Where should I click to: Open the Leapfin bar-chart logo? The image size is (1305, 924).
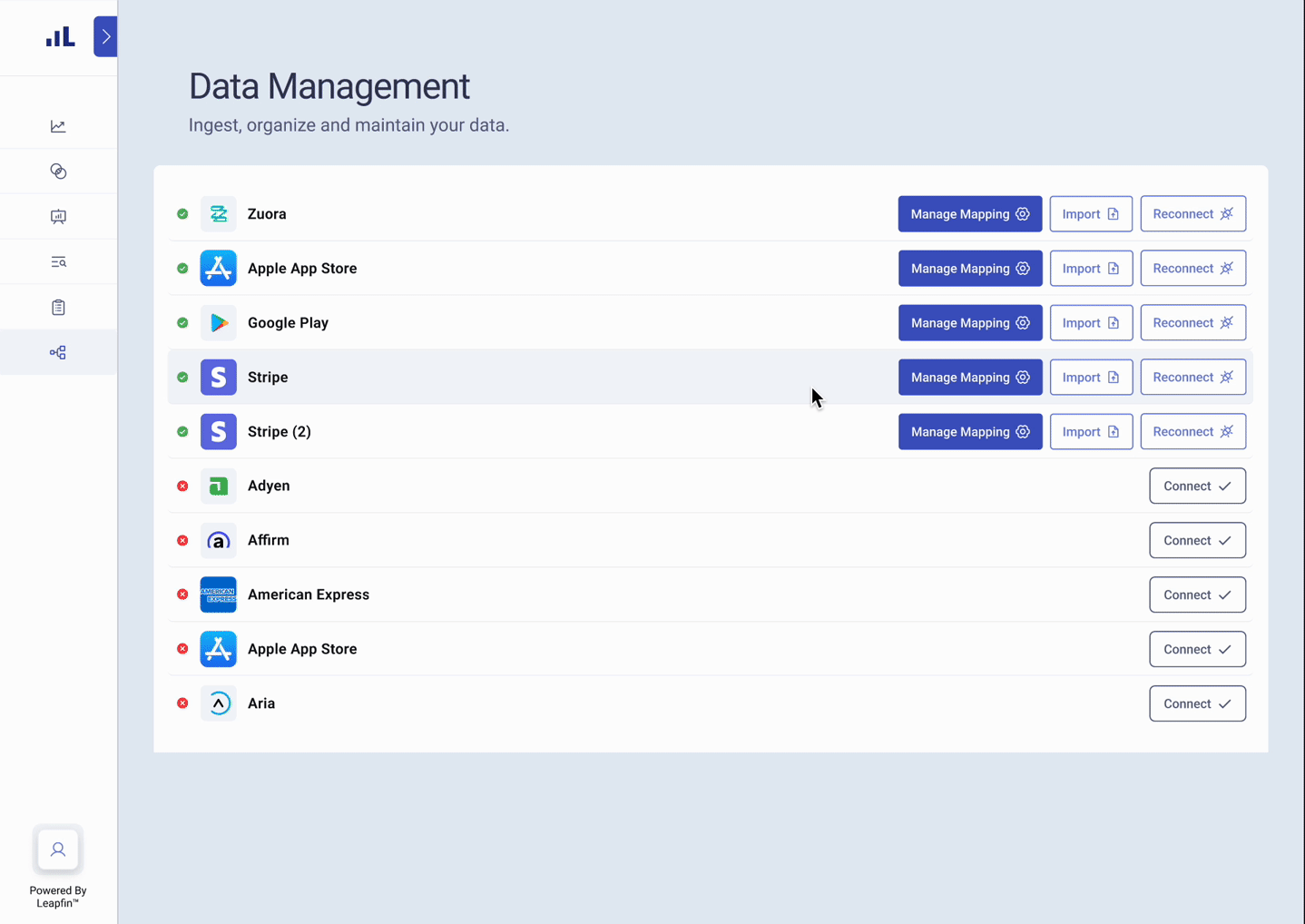[x=60, y=36]
